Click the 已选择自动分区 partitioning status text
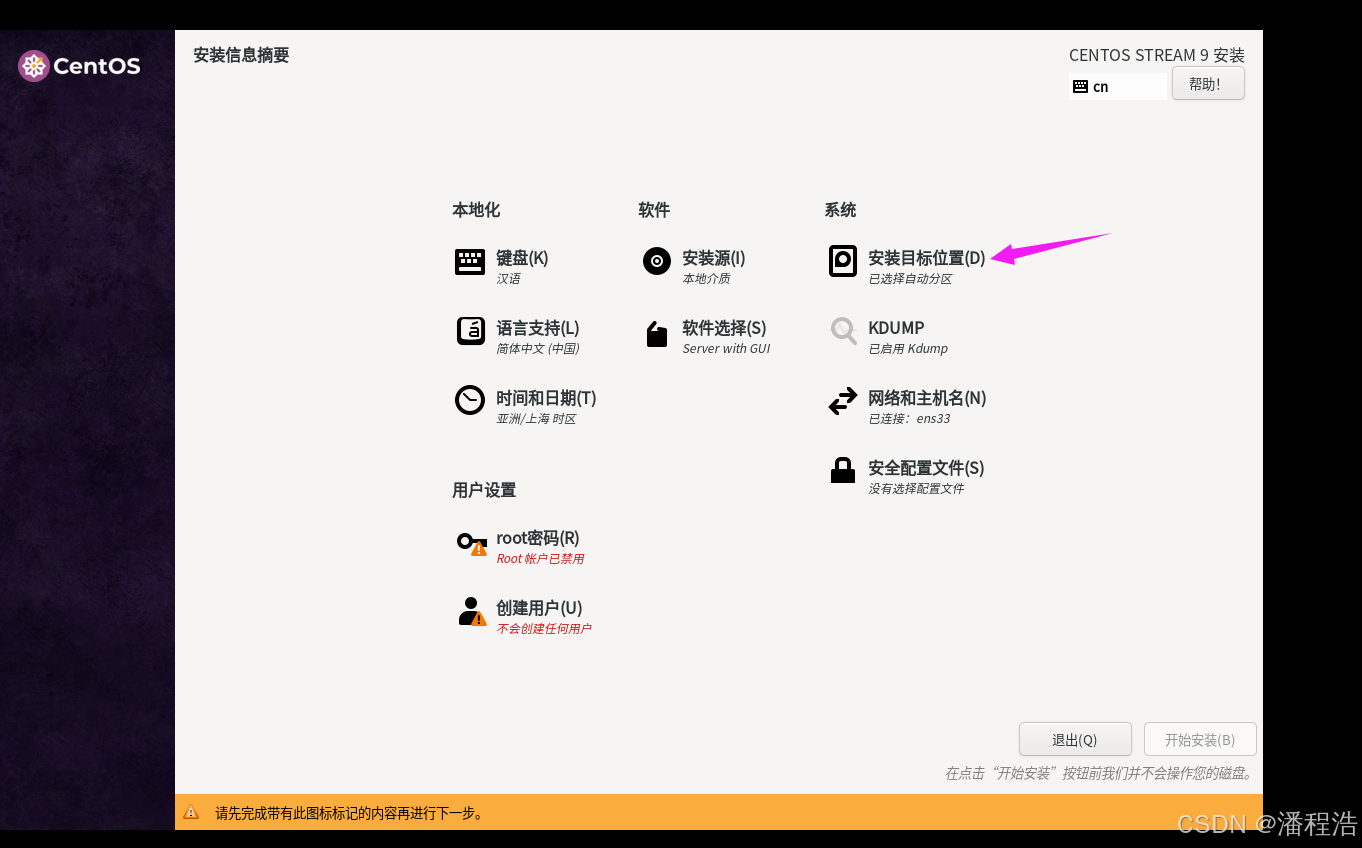This screenshot has width=1362, height=848. click(x=910, y=279)
